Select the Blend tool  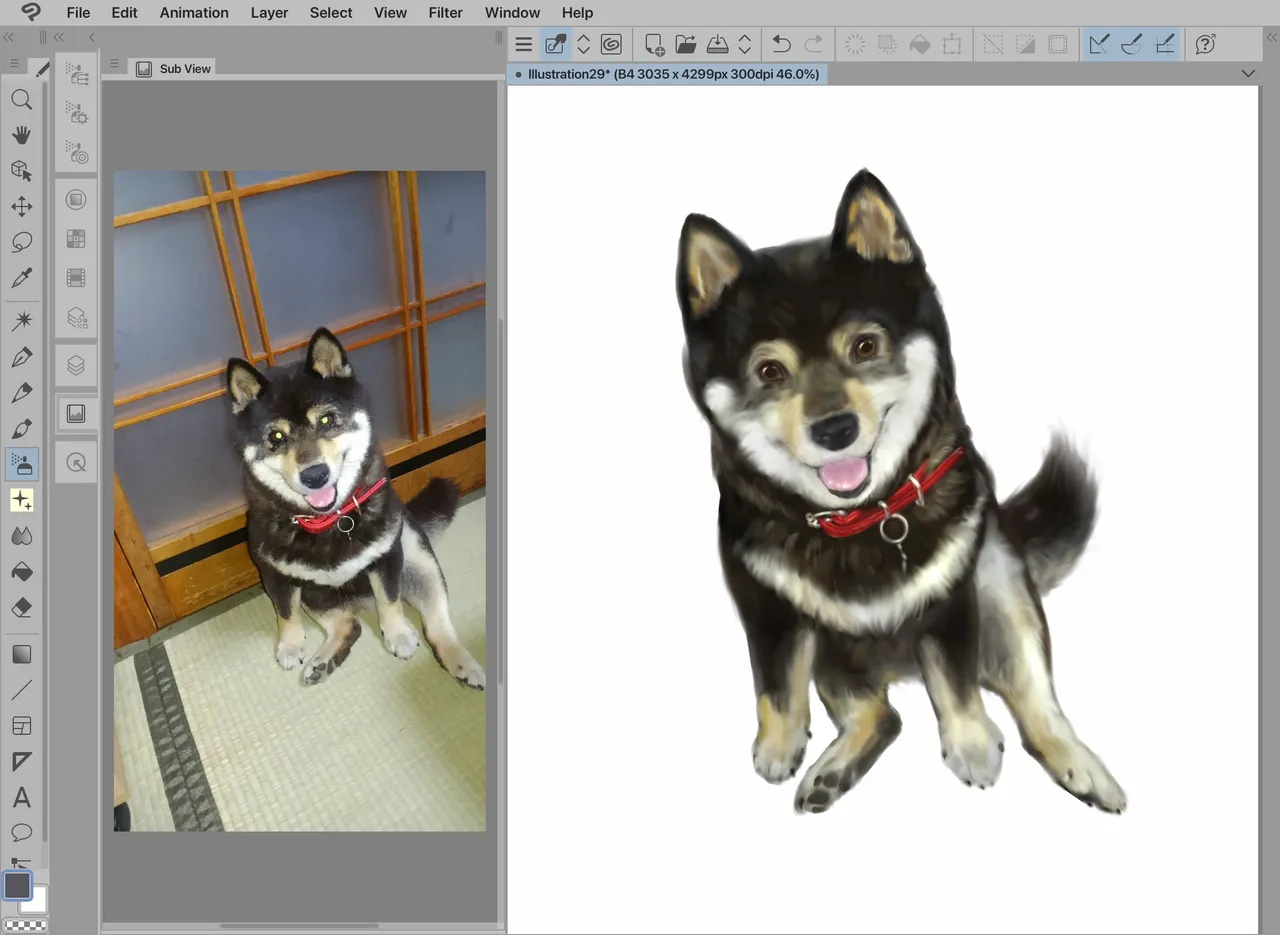click(21, 536)
